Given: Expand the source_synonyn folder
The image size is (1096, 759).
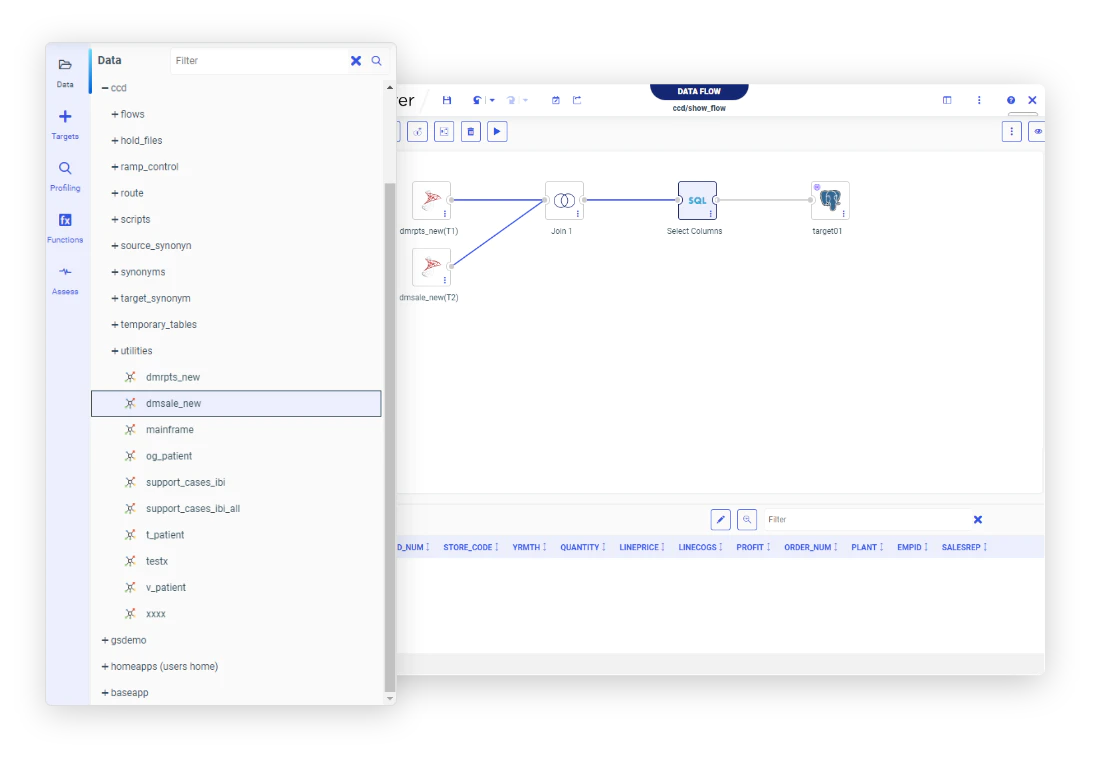Looking at the screenshot, I should pyautogui.click(x=115, y=246).
